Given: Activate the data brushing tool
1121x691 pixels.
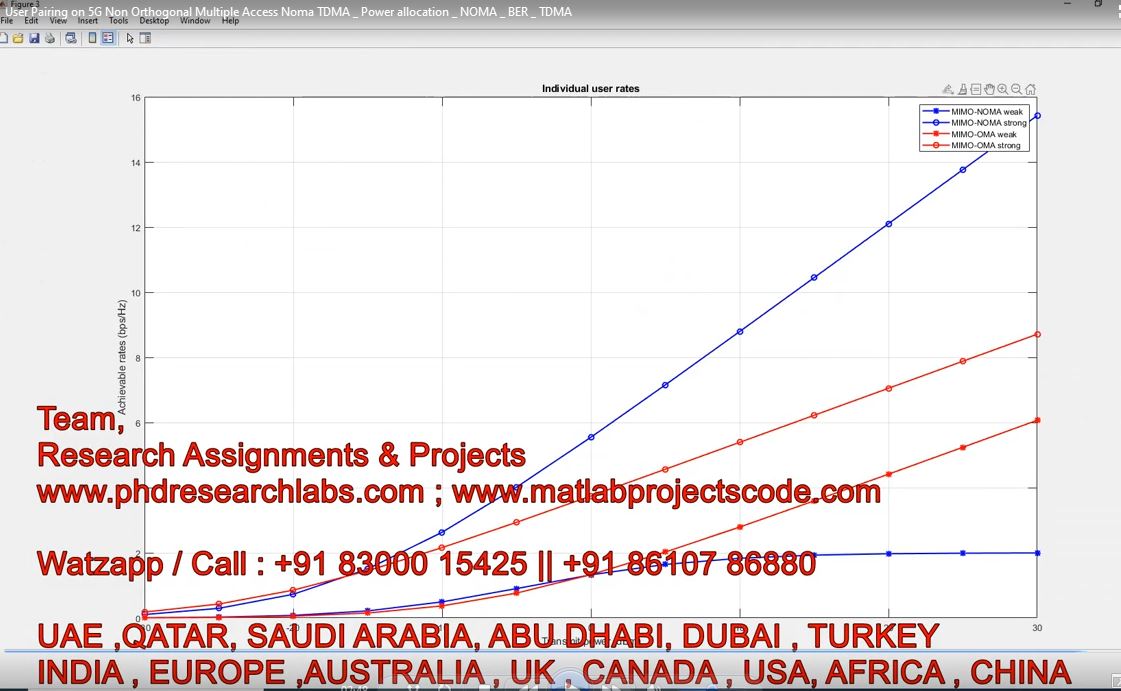Looking at the screenshot, I should click(962, 89).
